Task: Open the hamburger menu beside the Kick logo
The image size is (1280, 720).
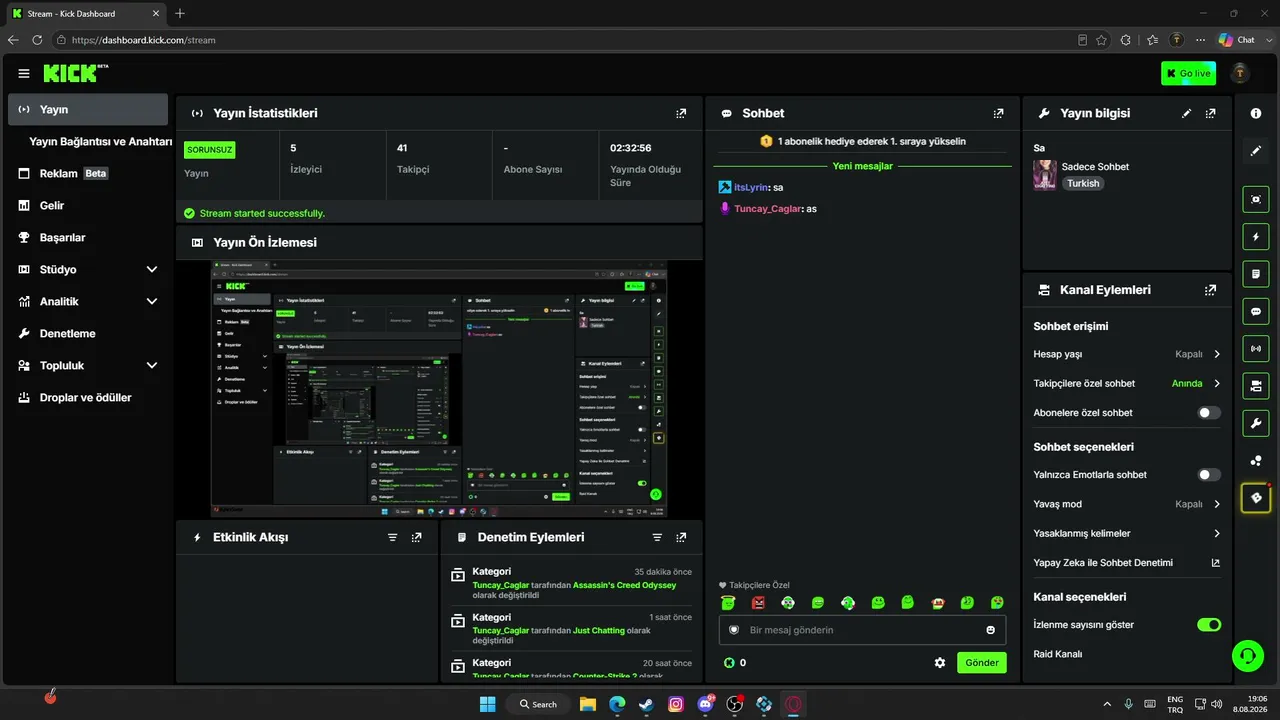Action: pyautogui.click(x=24, y=73)
